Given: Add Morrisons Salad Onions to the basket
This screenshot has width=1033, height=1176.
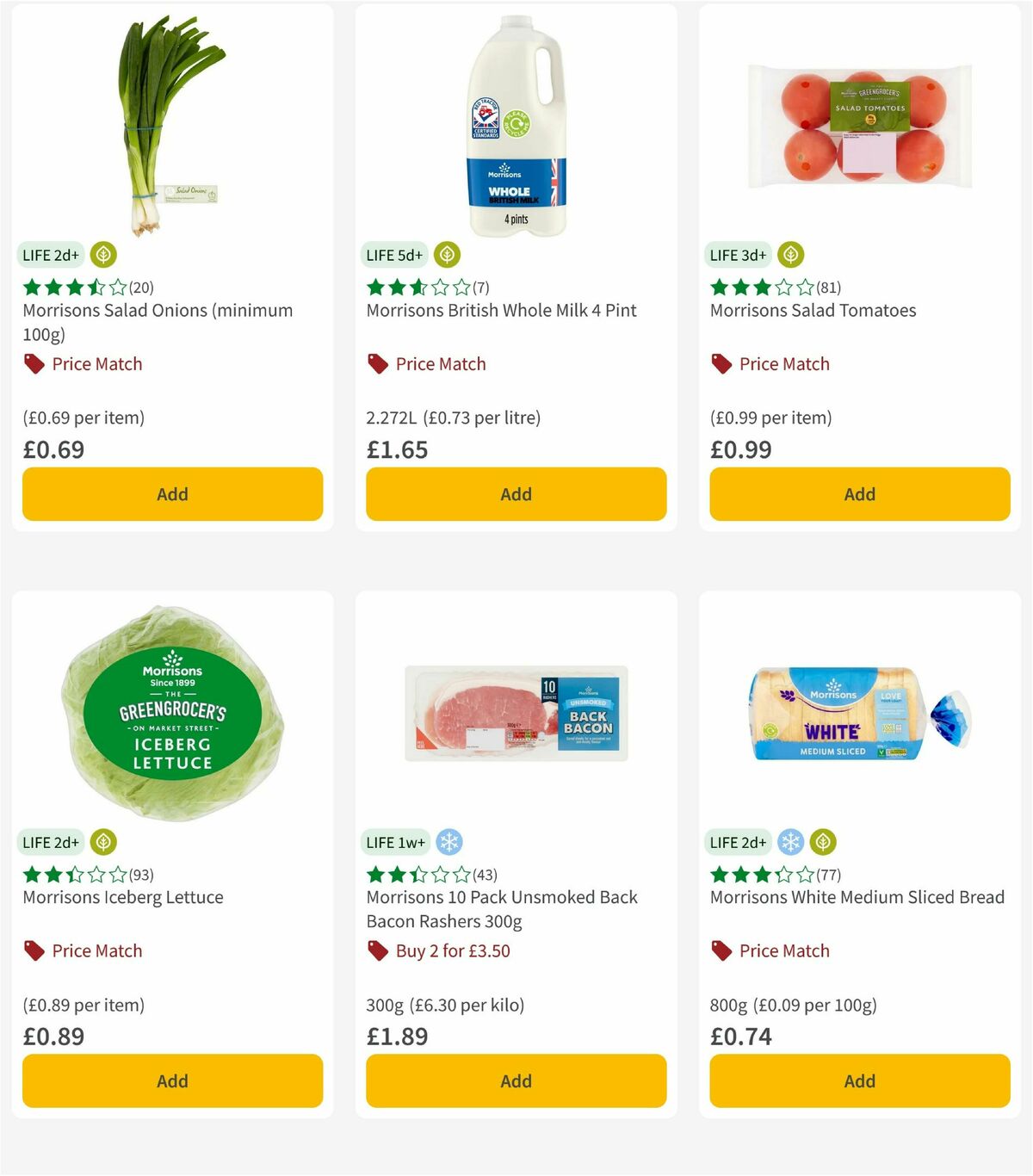Looking at the screenshot, I should point(172,494).
